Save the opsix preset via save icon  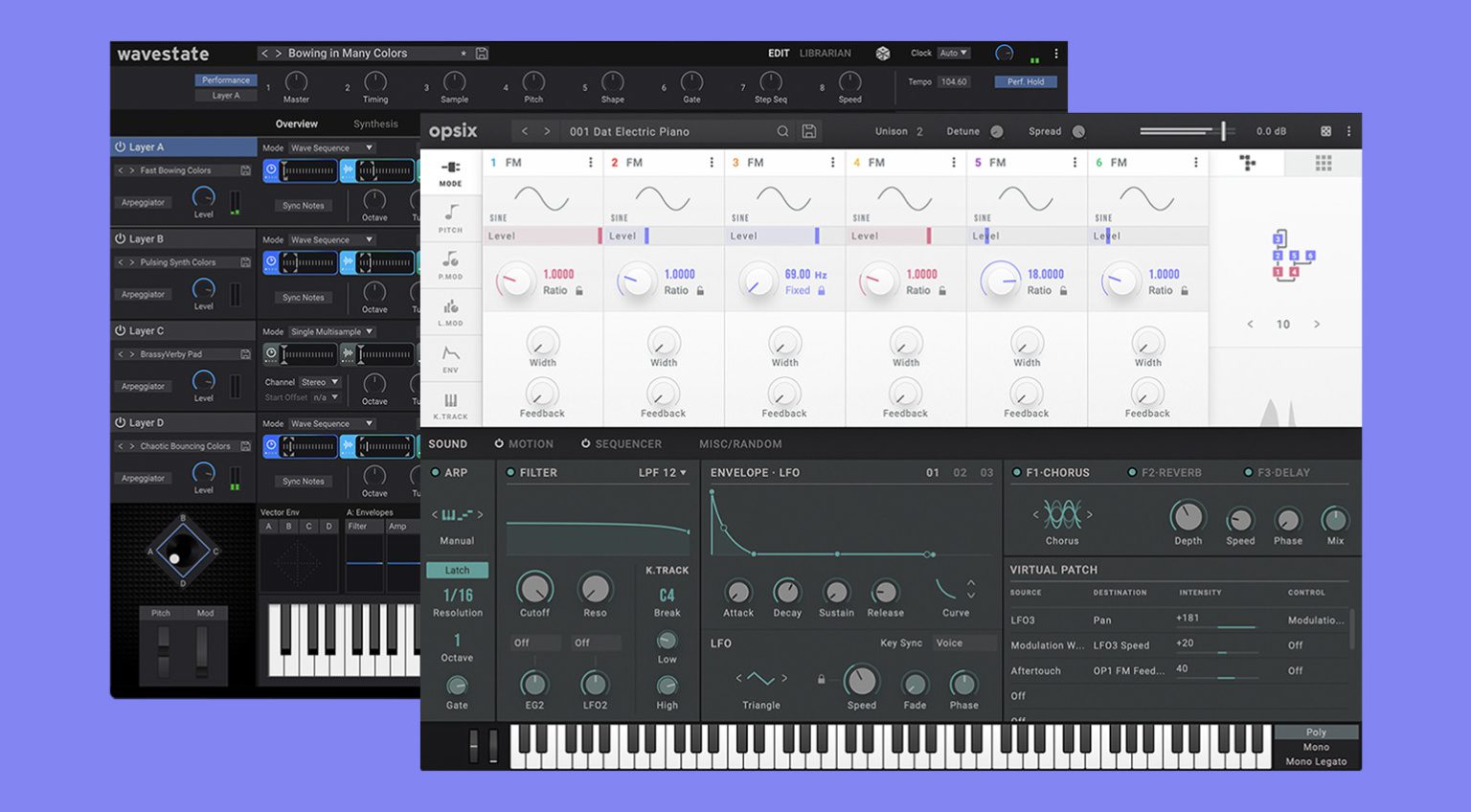point(809,131)
